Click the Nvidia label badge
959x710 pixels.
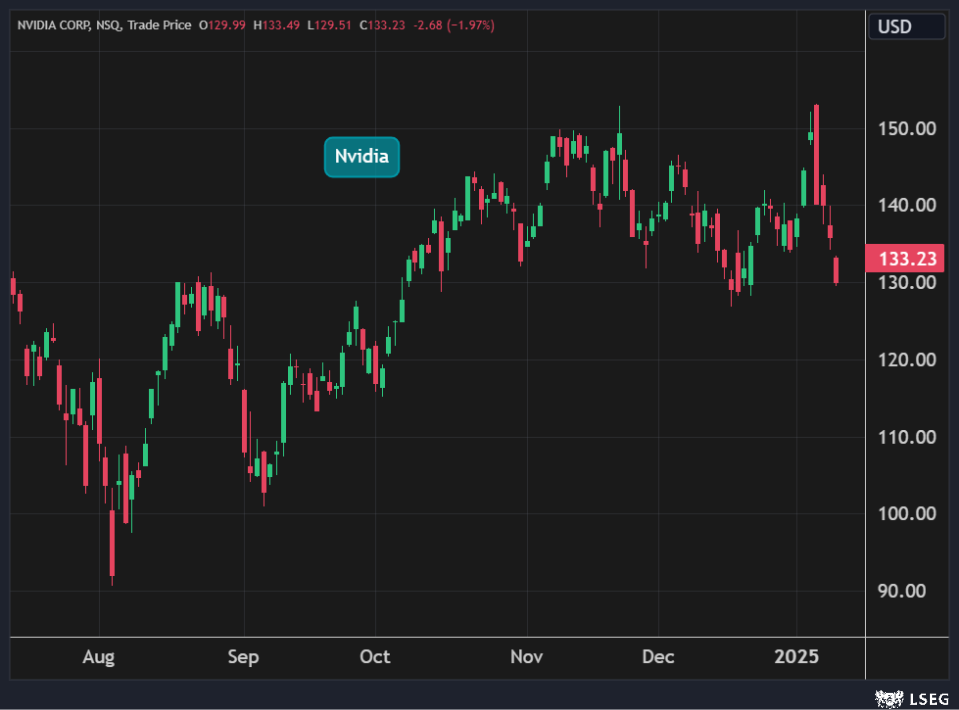tap(361, 157)
